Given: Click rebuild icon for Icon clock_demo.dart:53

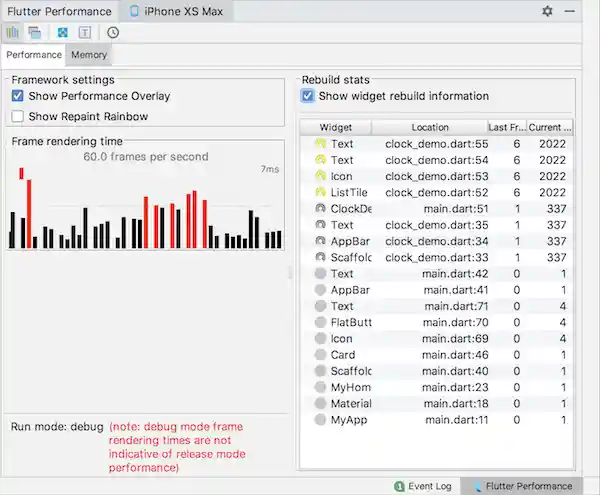Looking at the screenshot, I should pos(320,176).
